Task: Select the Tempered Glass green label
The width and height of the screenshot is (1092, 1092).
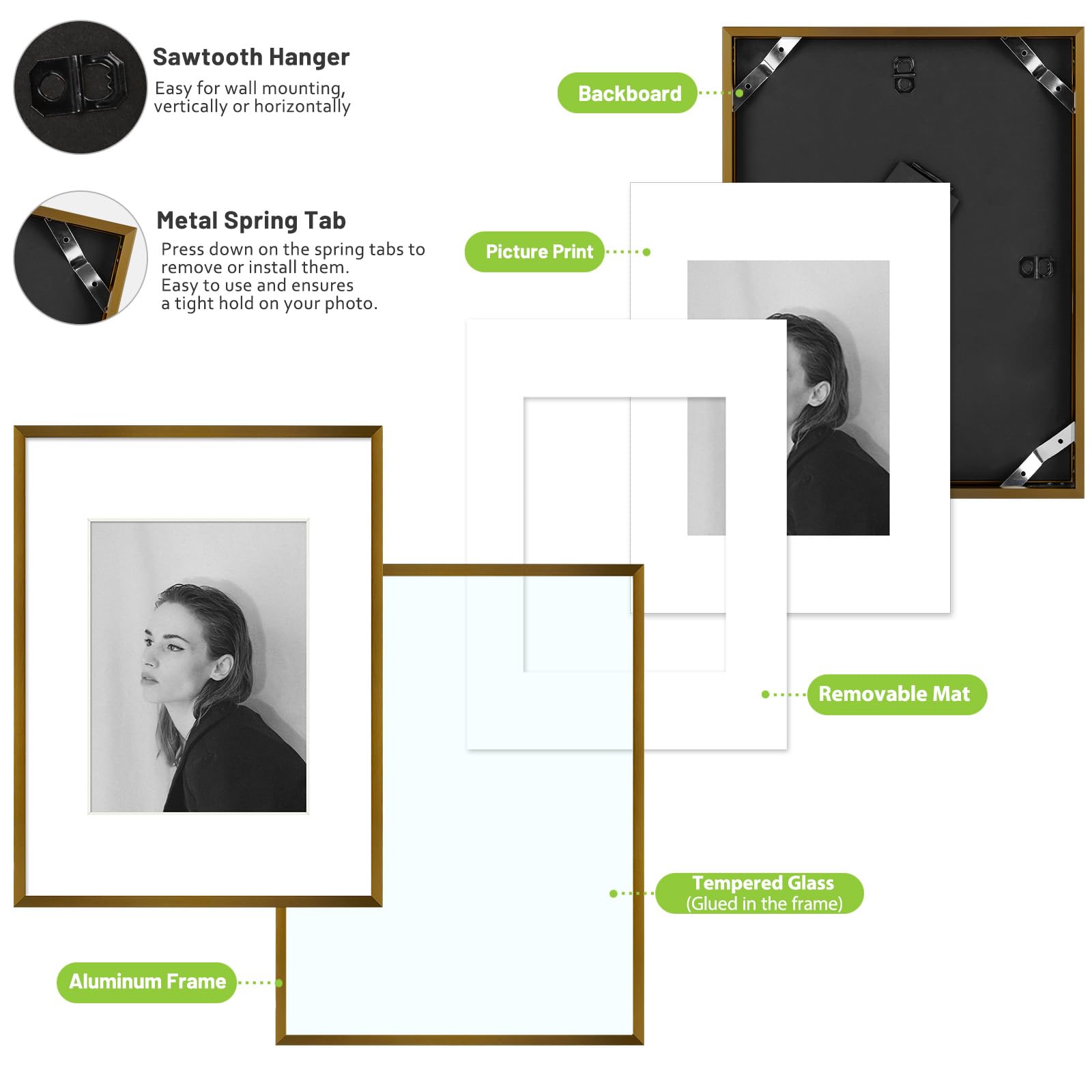Action: pos(760,893)
